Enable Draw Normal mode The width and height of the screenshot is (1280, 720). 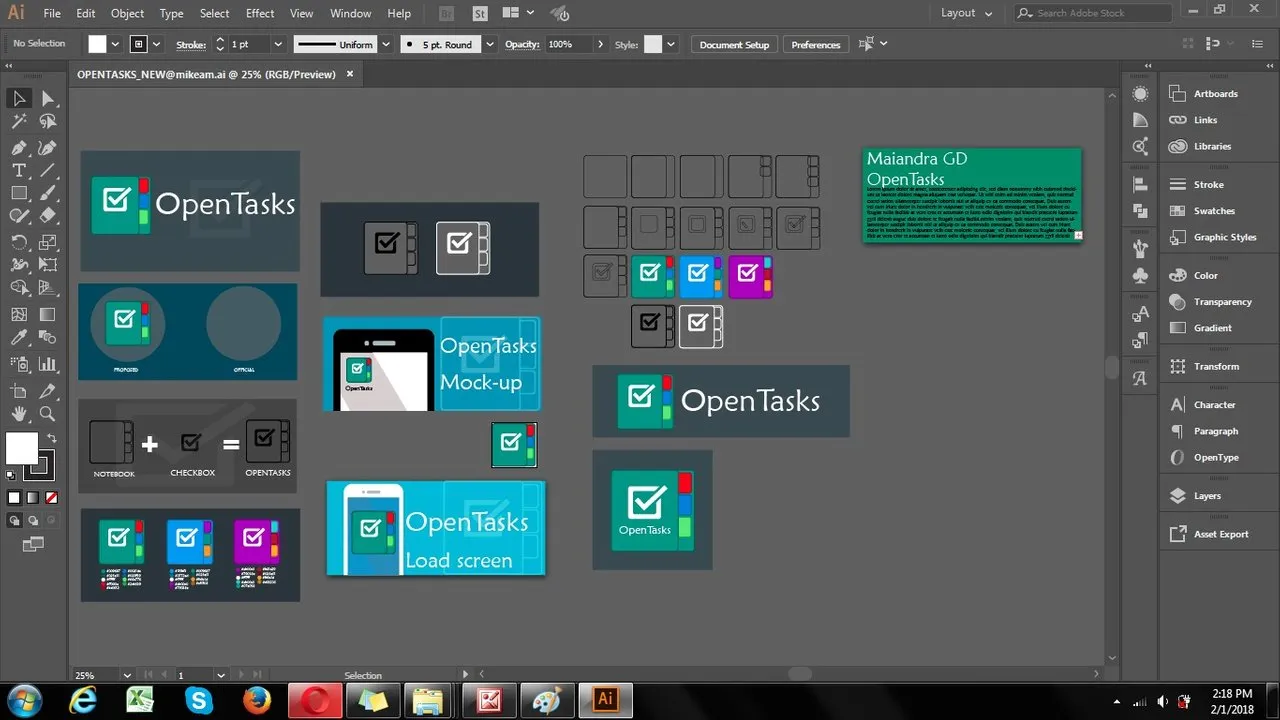click(14, 520)
